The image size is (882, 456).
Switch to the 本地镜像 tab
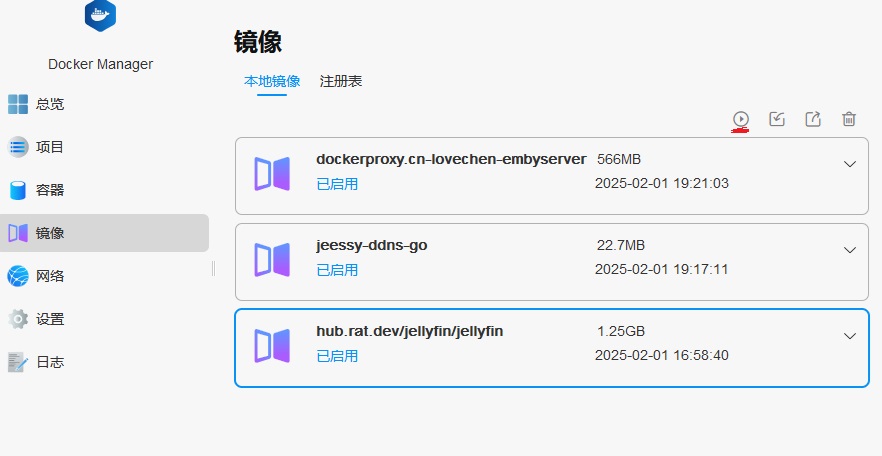(272, 82)
